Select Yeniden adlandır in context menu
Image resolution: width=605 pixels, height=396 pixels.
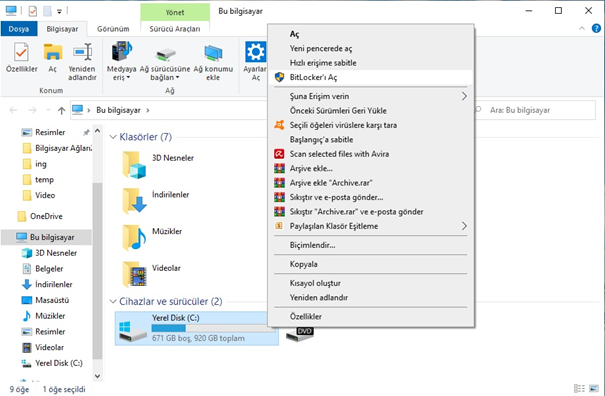point(371,298)
